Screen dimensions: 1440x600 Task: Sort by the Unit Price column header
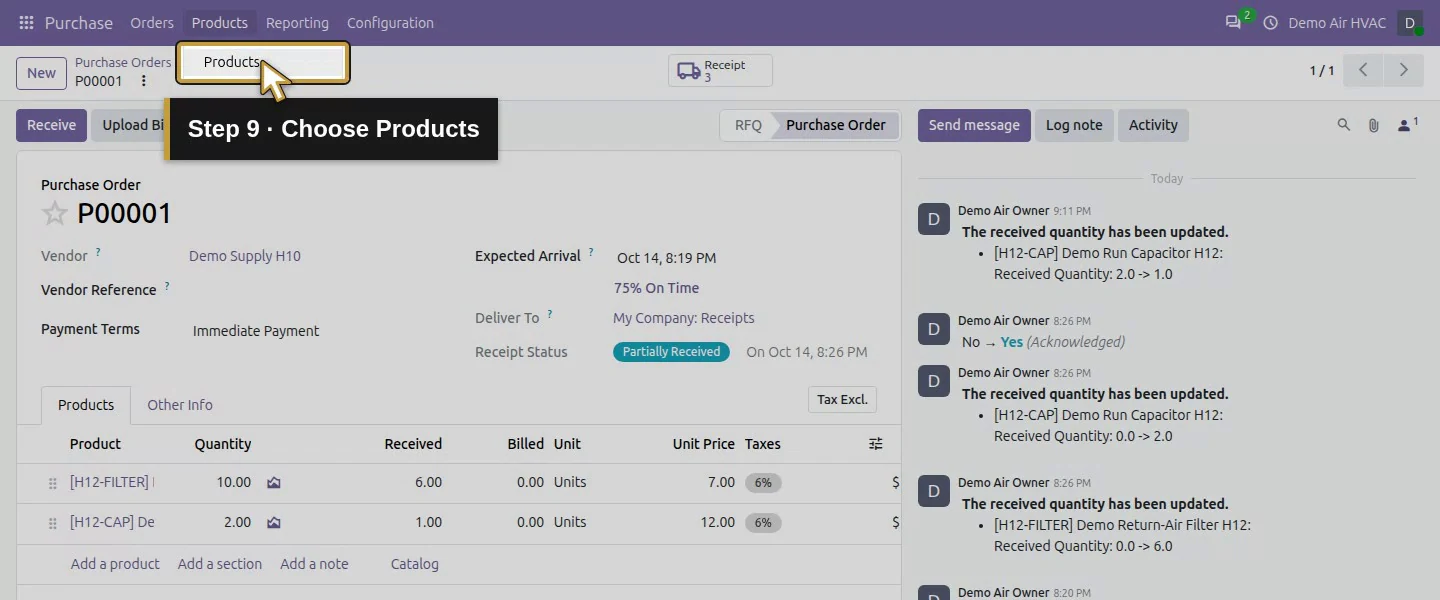(704, 444)
